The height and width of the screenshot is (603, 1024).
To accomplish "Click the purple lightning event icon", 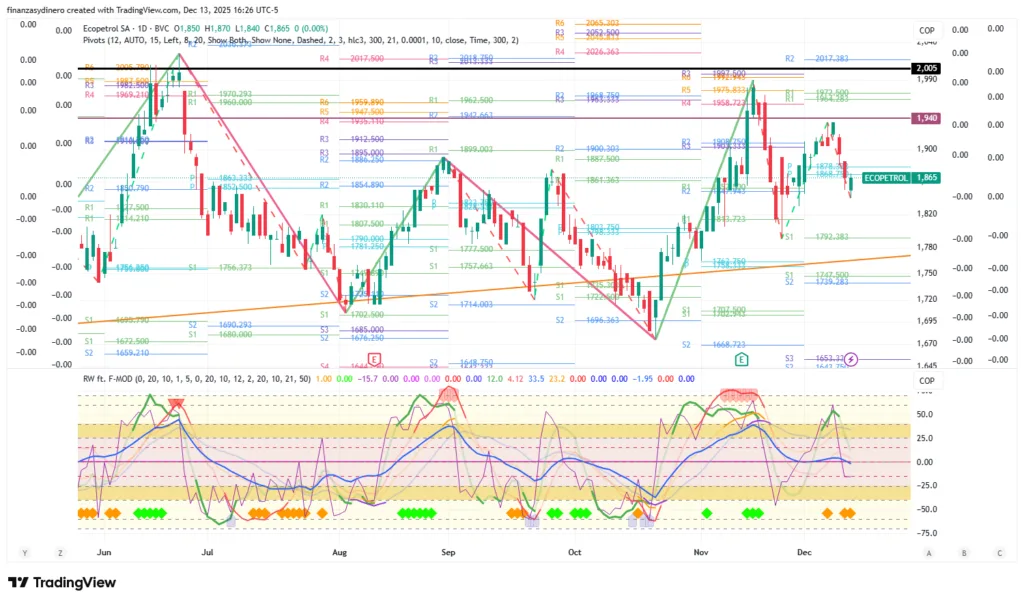I will 852,359.
